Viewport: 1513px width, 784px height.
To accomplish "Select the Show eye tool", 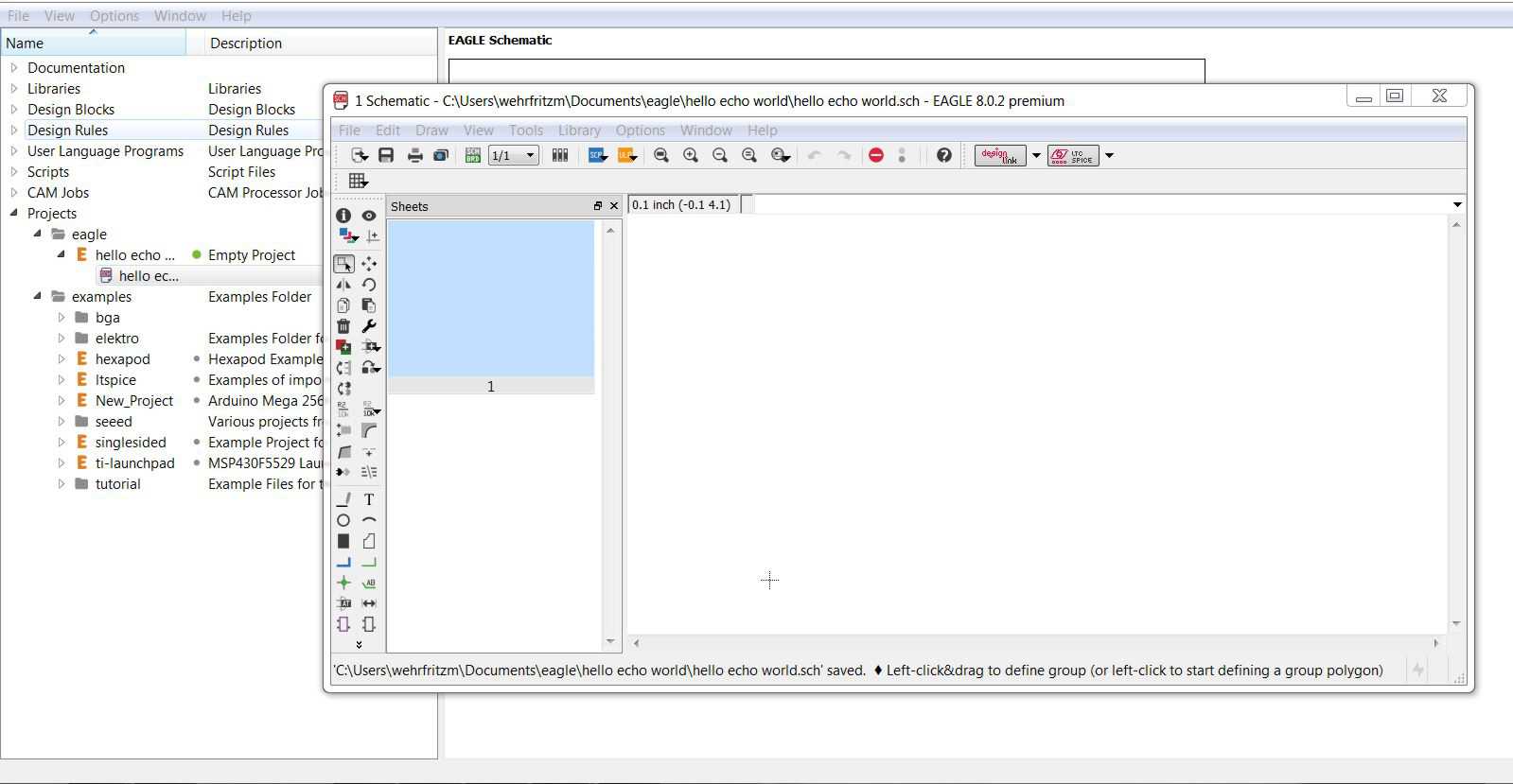I will [369, 216].
